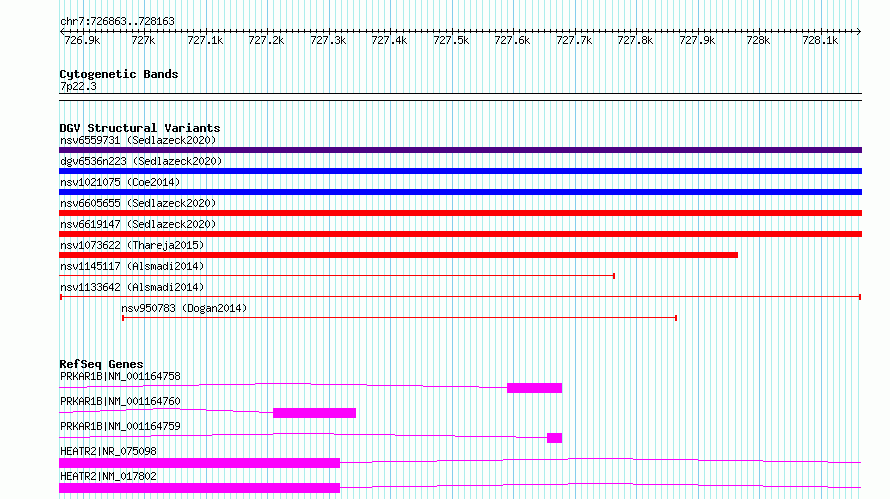Screen dimensions: 890x499
Task: Click gene label HEATR2|NM_017802
Action: [108, 476]
